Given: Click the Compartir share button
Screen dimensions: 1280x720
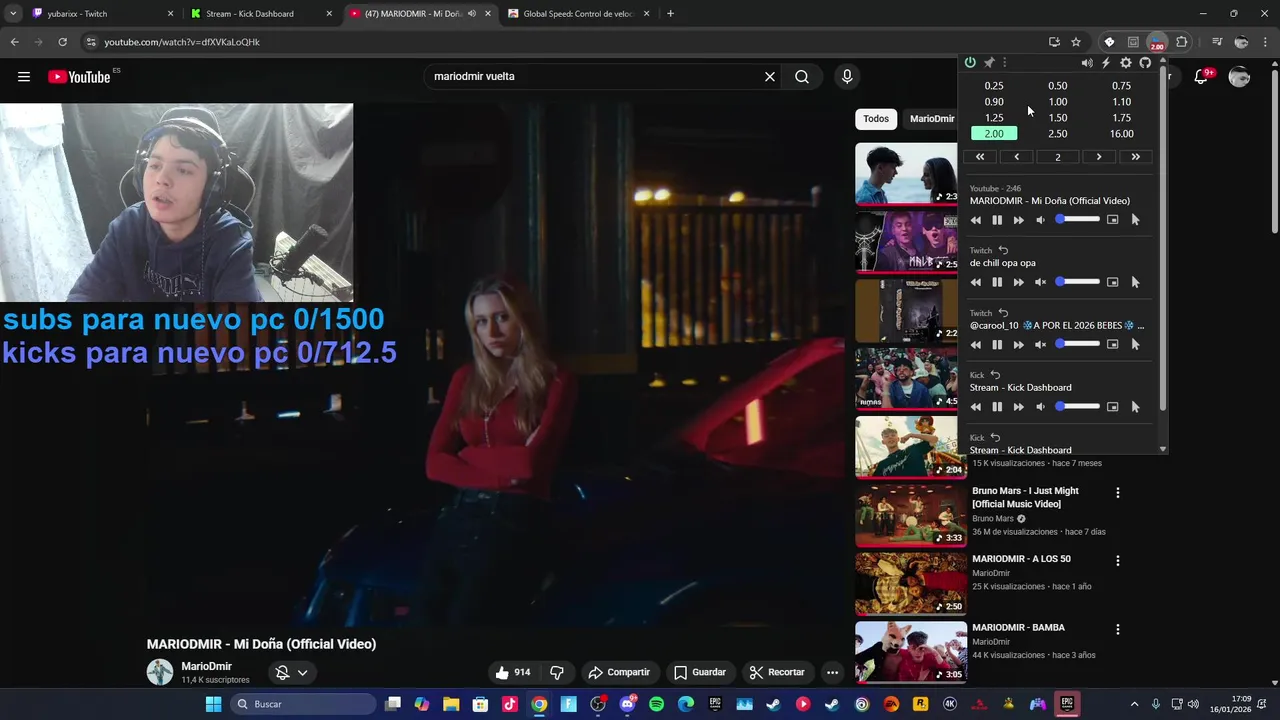Looking at the screenshot, I should tap(619, 672).
